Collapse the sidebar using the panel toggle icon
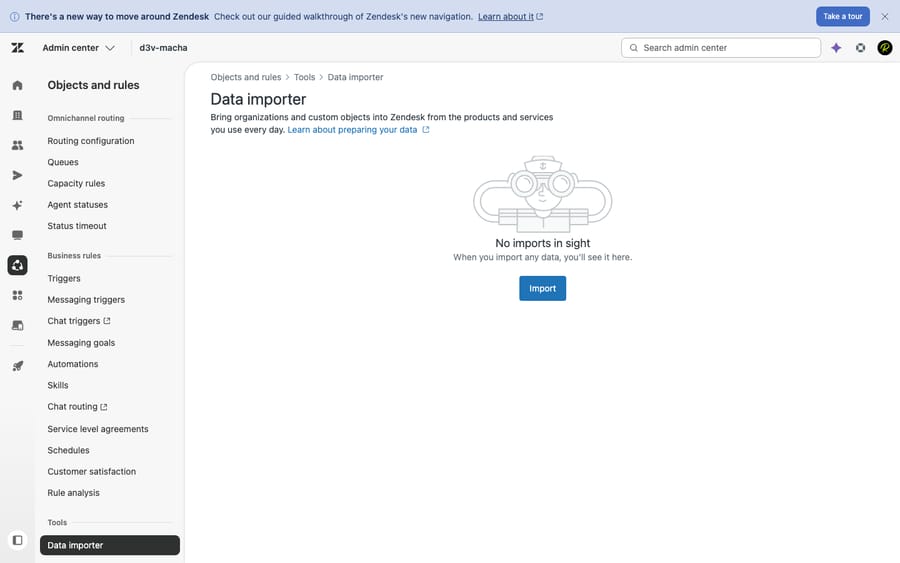This screenshot has height=563, width=900. tap(18, 540)
